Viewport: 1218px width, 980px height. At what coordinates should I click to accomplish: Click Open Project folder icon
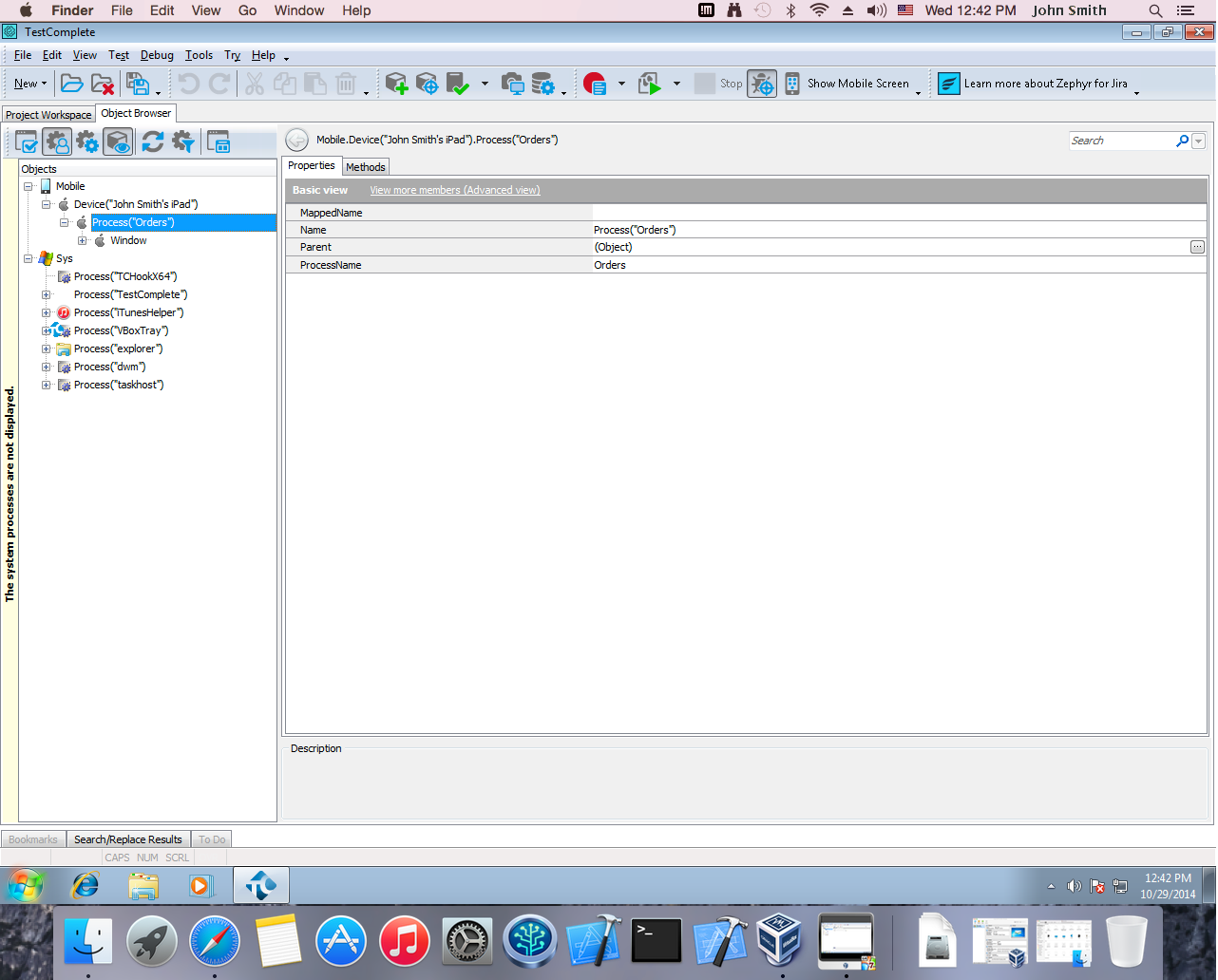click(71, 84)
